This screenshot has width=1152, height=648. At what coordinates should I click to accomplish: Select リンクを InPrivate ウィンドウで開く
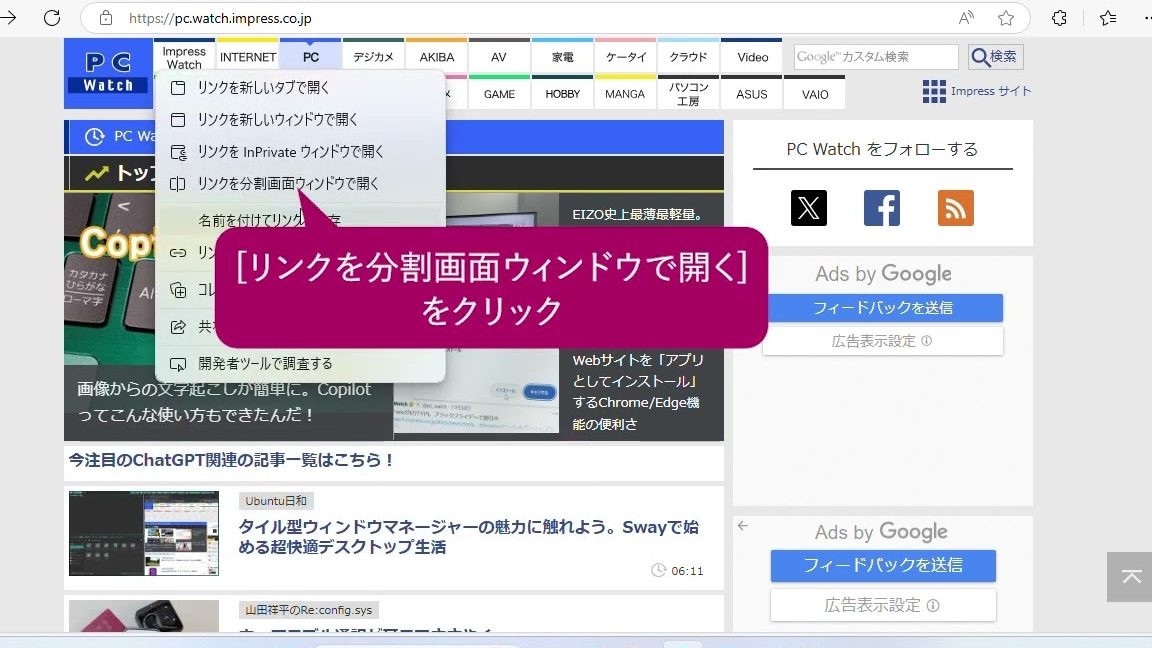pos(300,151)
